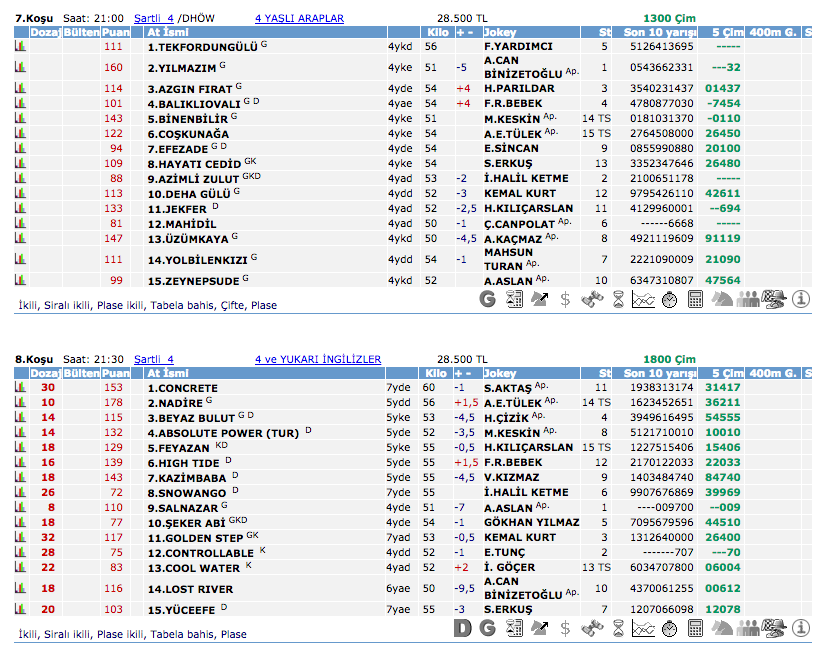Open the hourglass icon under race 7
Screen dimensions: 838x658
(x=618, y=298)
